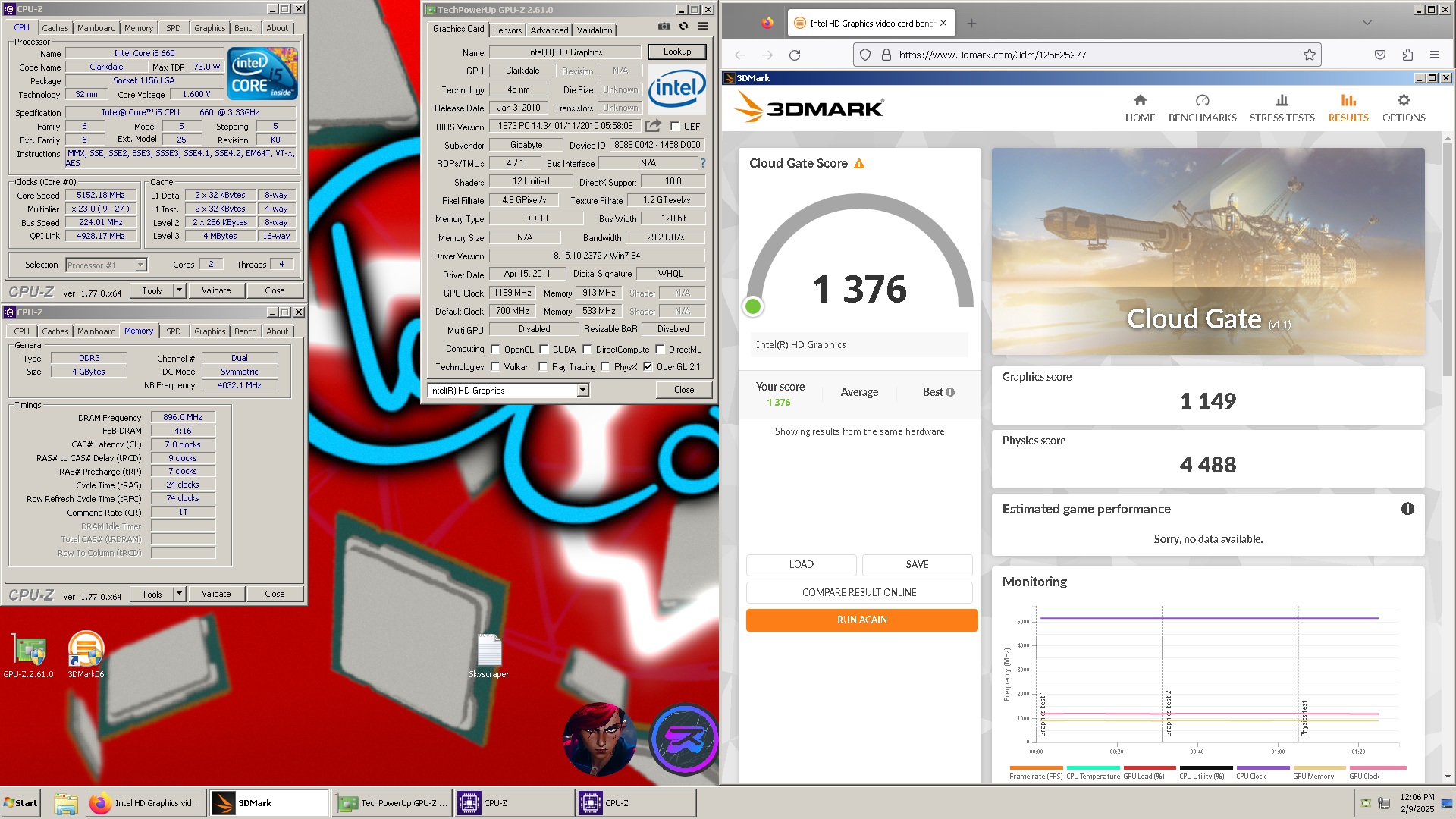Open the Skyscraper desktop file icon
The width and height of the screenshot is (1456, 819).
(x=489, y=657)
